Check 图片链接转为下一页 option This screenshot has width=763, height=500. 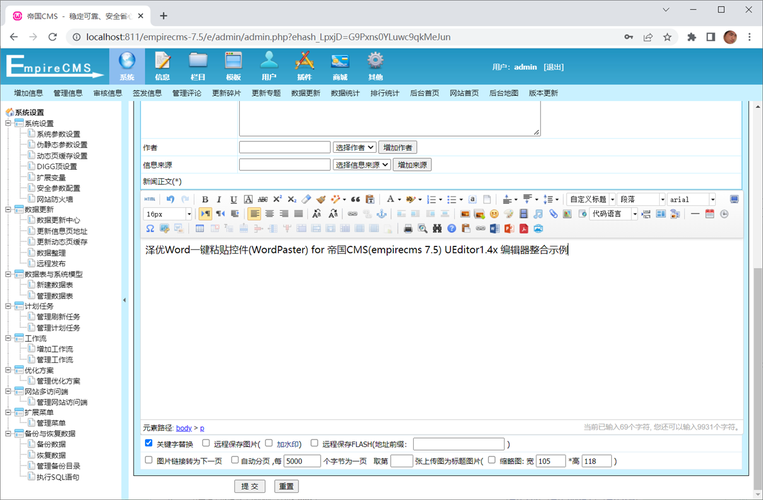coord(149,460)
